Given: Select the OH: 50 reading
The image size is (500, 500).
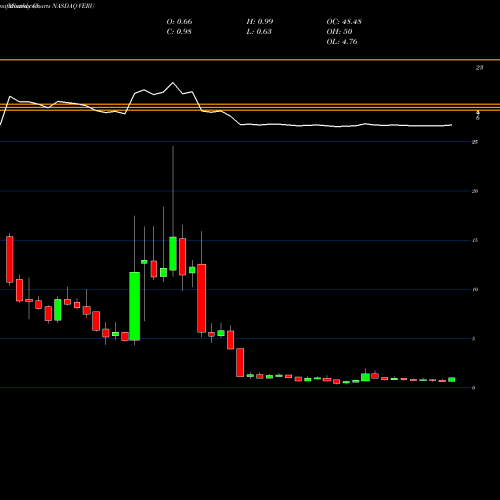Looking at the screenshot, I should 339,32.
